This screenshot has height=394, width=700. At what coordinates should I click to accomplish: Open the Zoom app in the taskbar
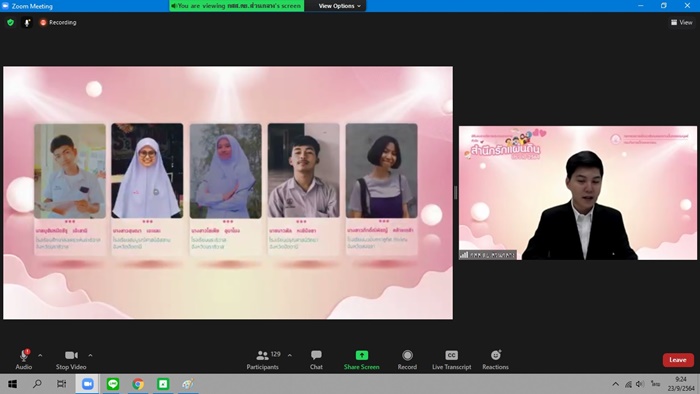click(88, 384)
